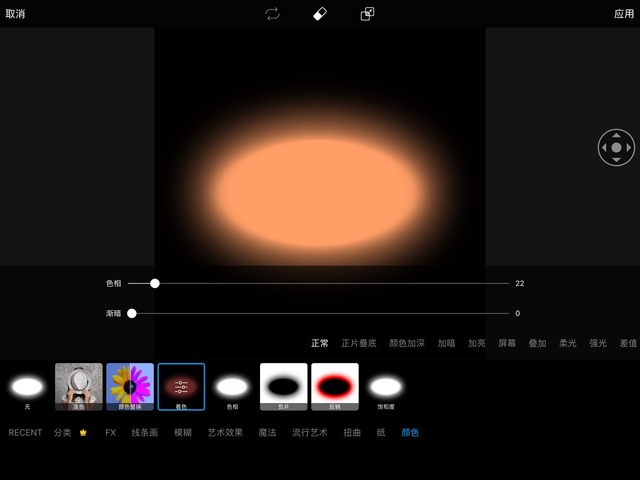
Task: Select the eraser tool in top bar
Action: click(x=320, y=14)
